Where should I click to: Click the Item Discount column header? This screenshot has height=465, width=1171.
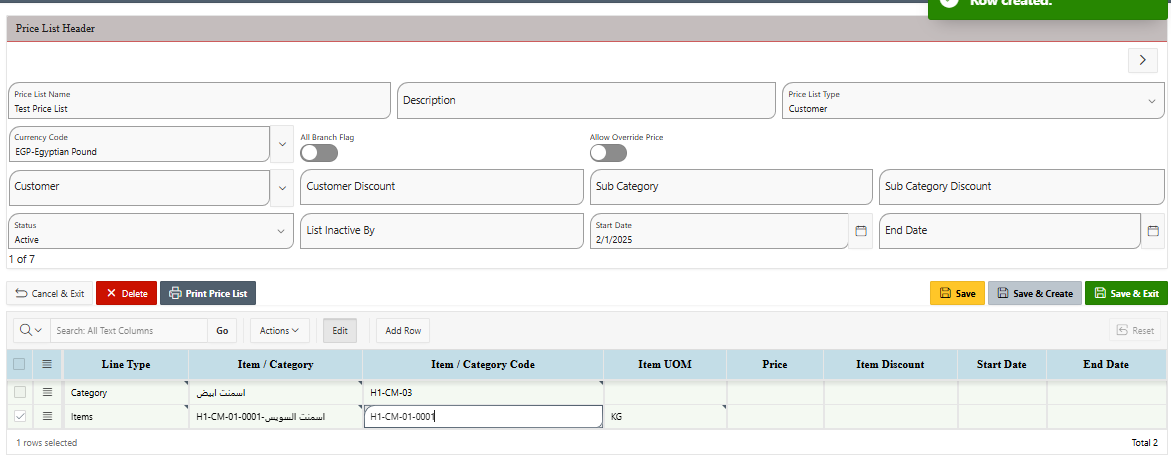coord(890,364)
